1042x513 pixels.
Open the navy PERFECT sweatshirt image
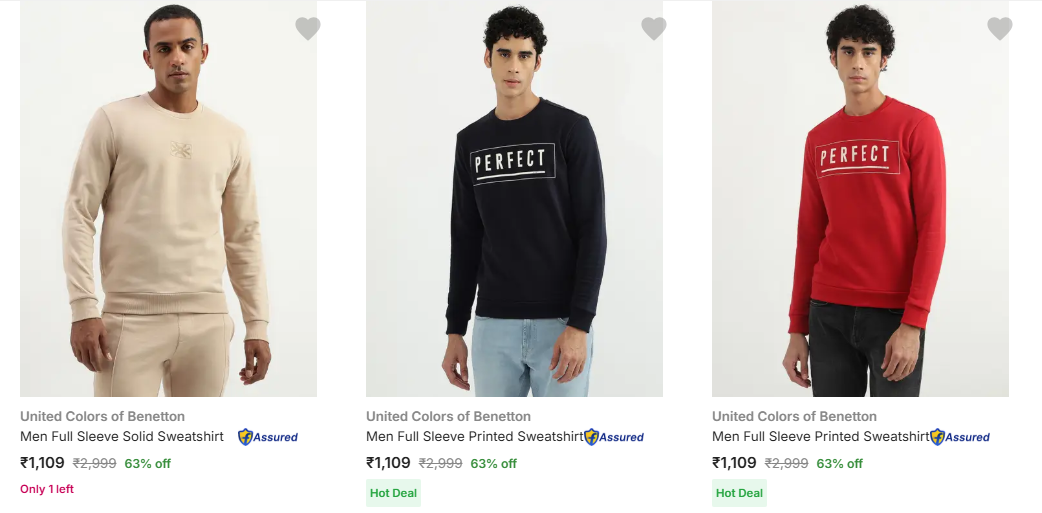(x=514, y=200)
